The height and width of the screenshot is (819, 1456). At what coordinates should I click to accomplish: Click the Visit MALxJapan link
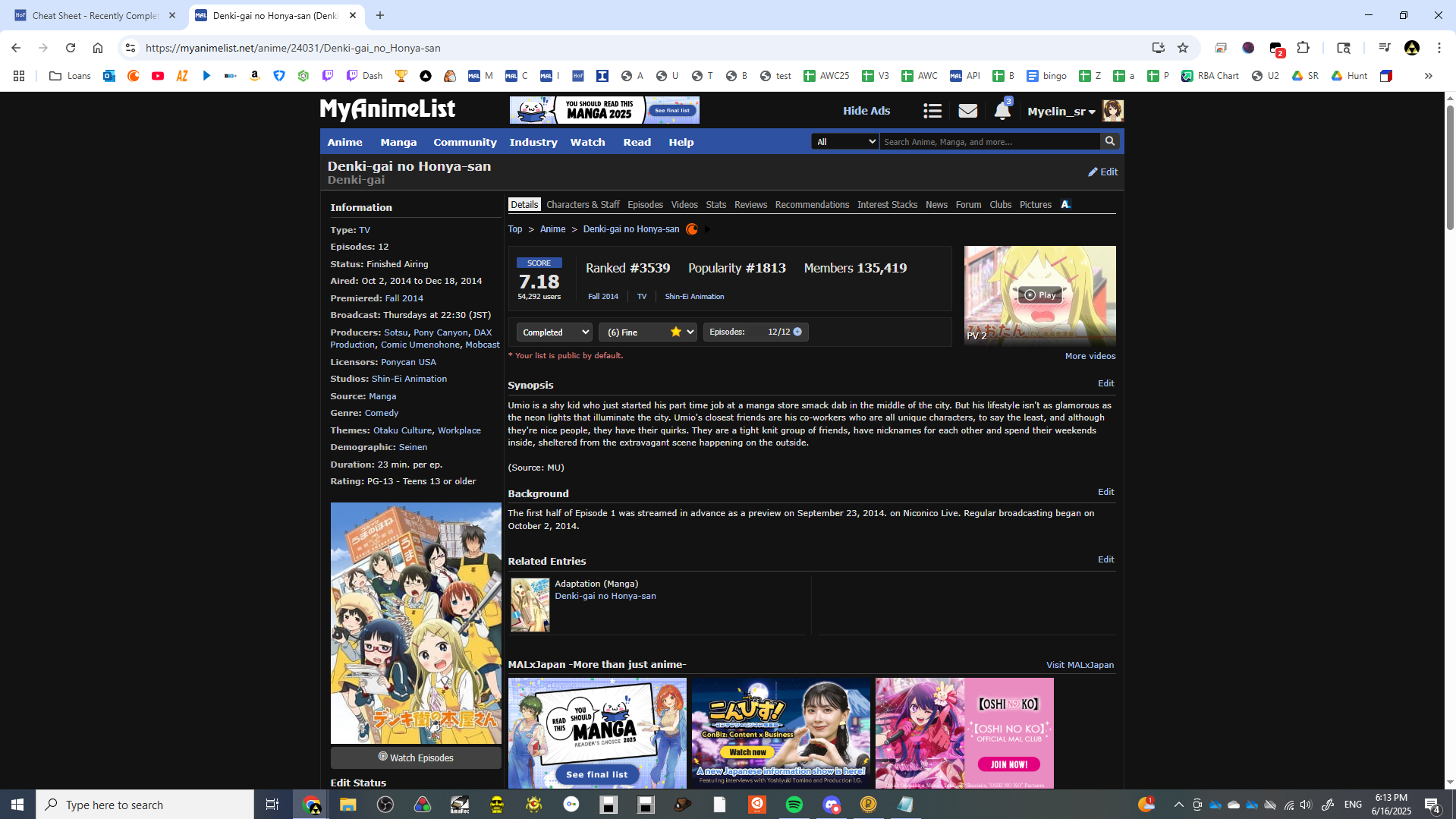click(x=1080, y=665)
